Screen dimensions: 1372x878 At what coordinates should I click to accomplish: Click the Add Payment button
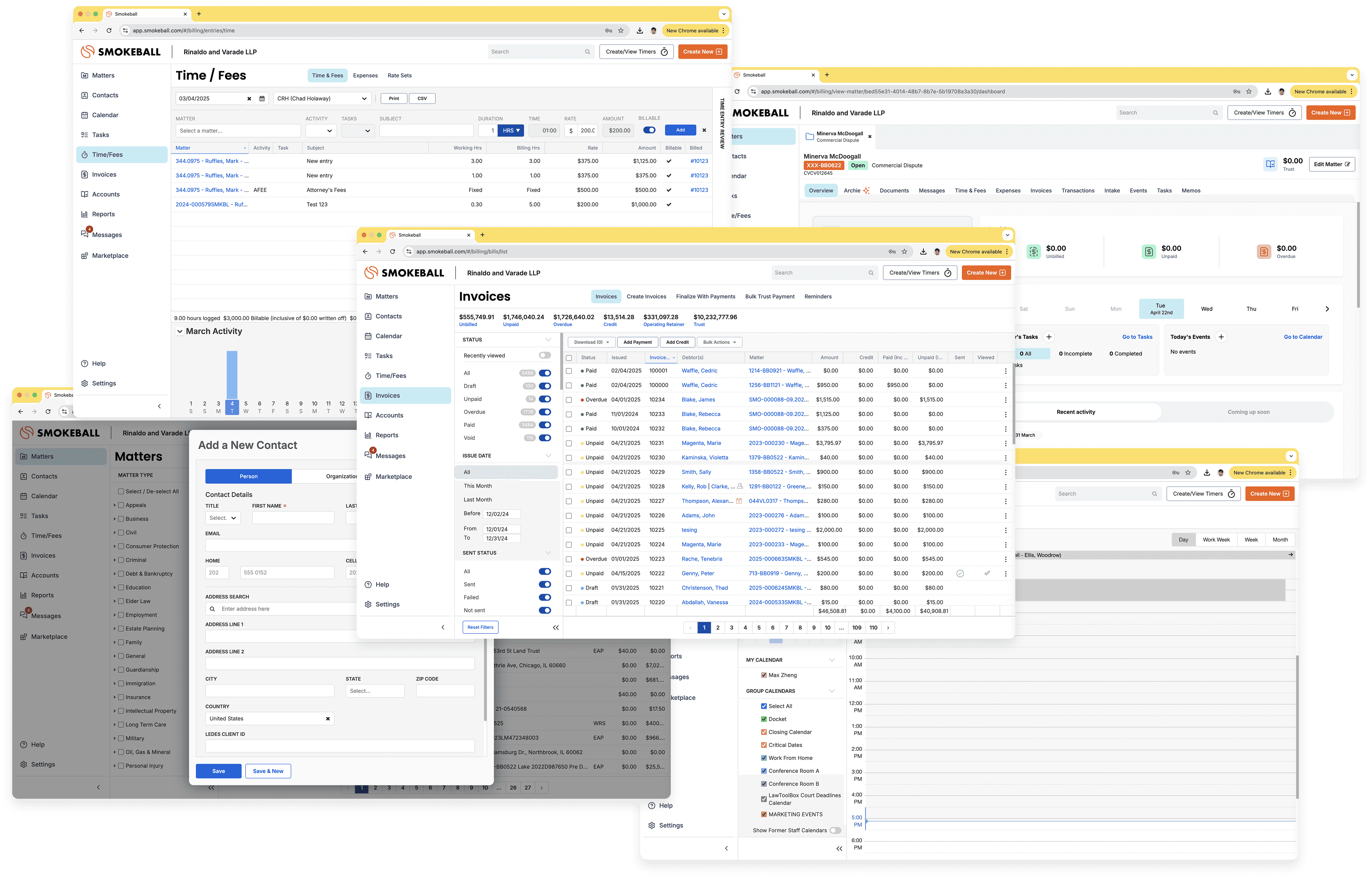pyautogui.click(x=637, y=342)
